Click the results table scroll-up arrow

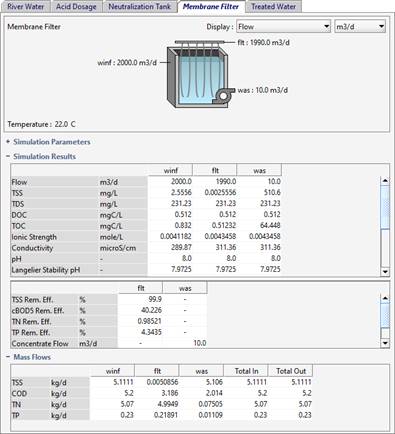tap(385, 180)
